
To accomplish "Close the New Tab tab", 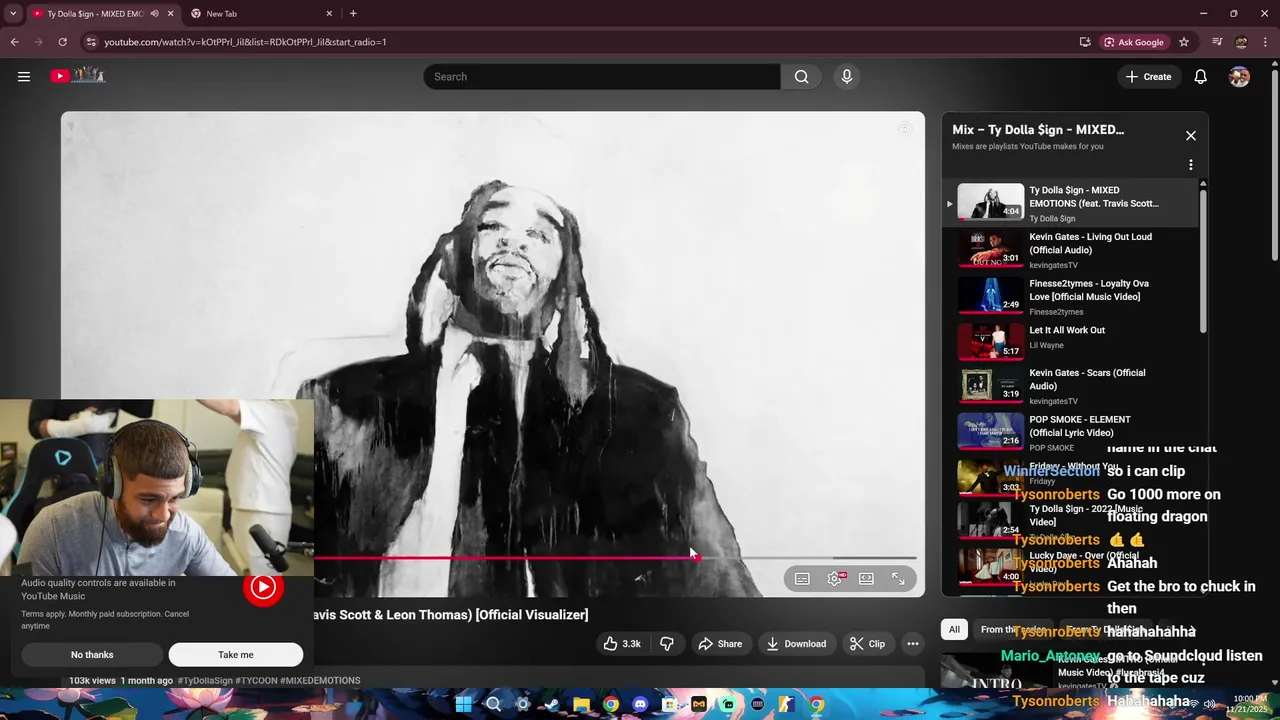I will tap(329, 14).
